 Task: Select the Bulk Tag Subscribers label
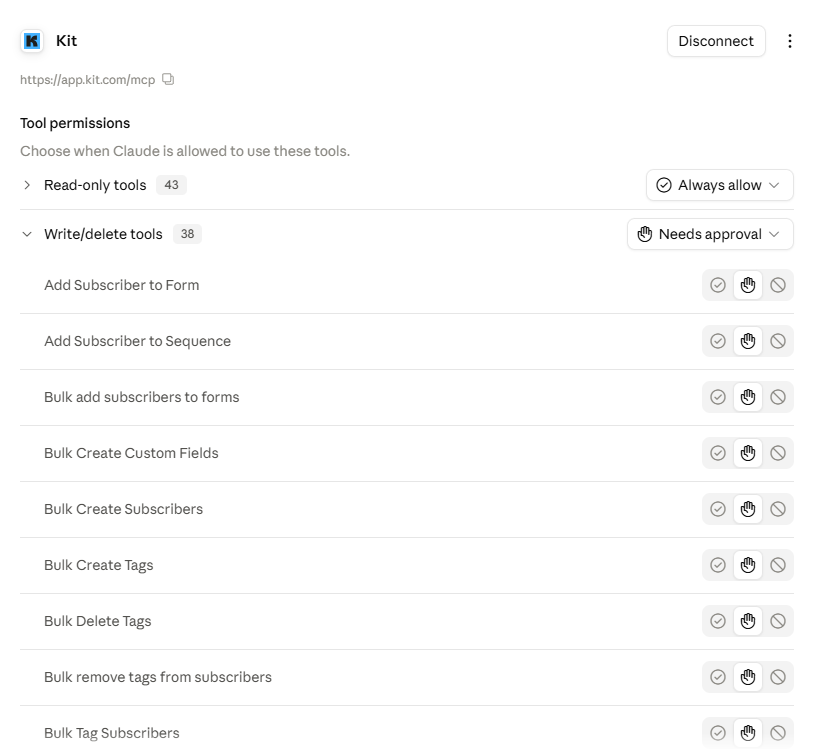point(111,733)
